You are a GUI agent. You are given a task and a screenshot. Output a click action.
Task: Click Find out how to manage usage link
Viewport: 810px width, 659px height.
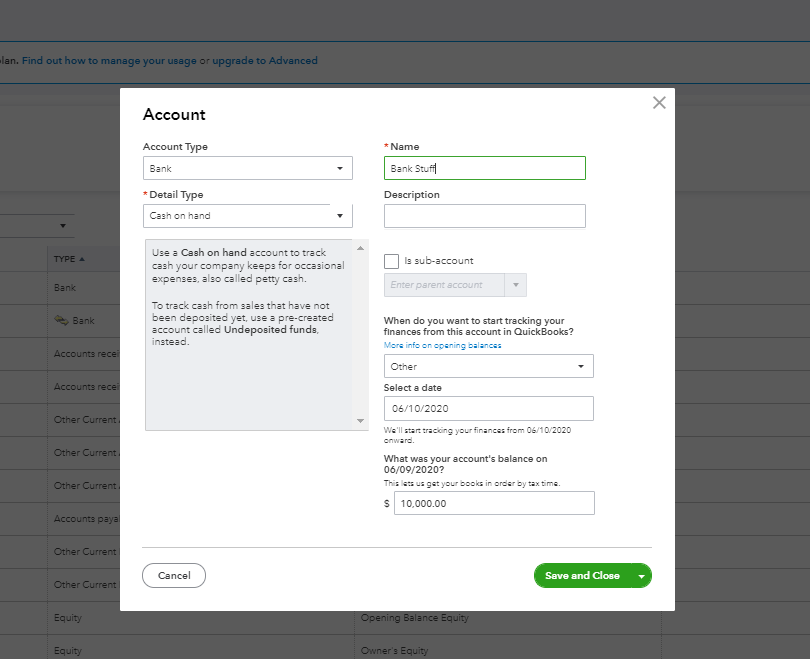(x=109, y=61)
